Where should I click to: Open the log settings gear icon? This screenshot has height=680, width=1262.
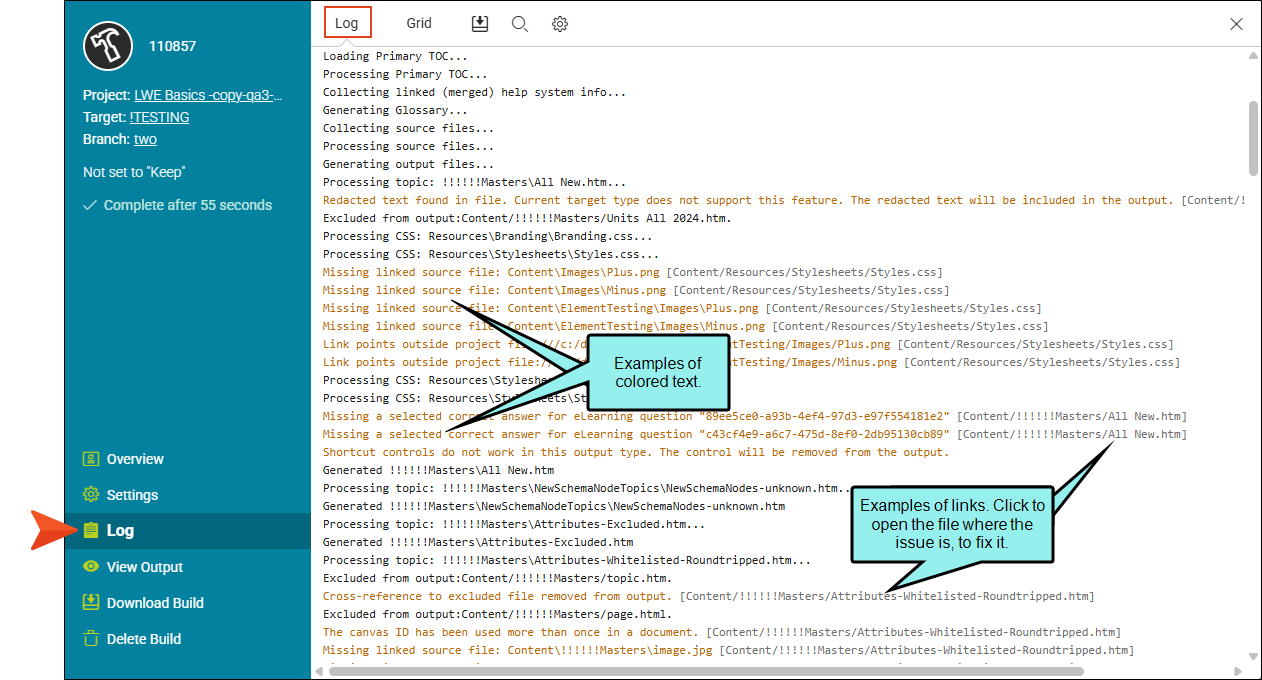[560, 23]
